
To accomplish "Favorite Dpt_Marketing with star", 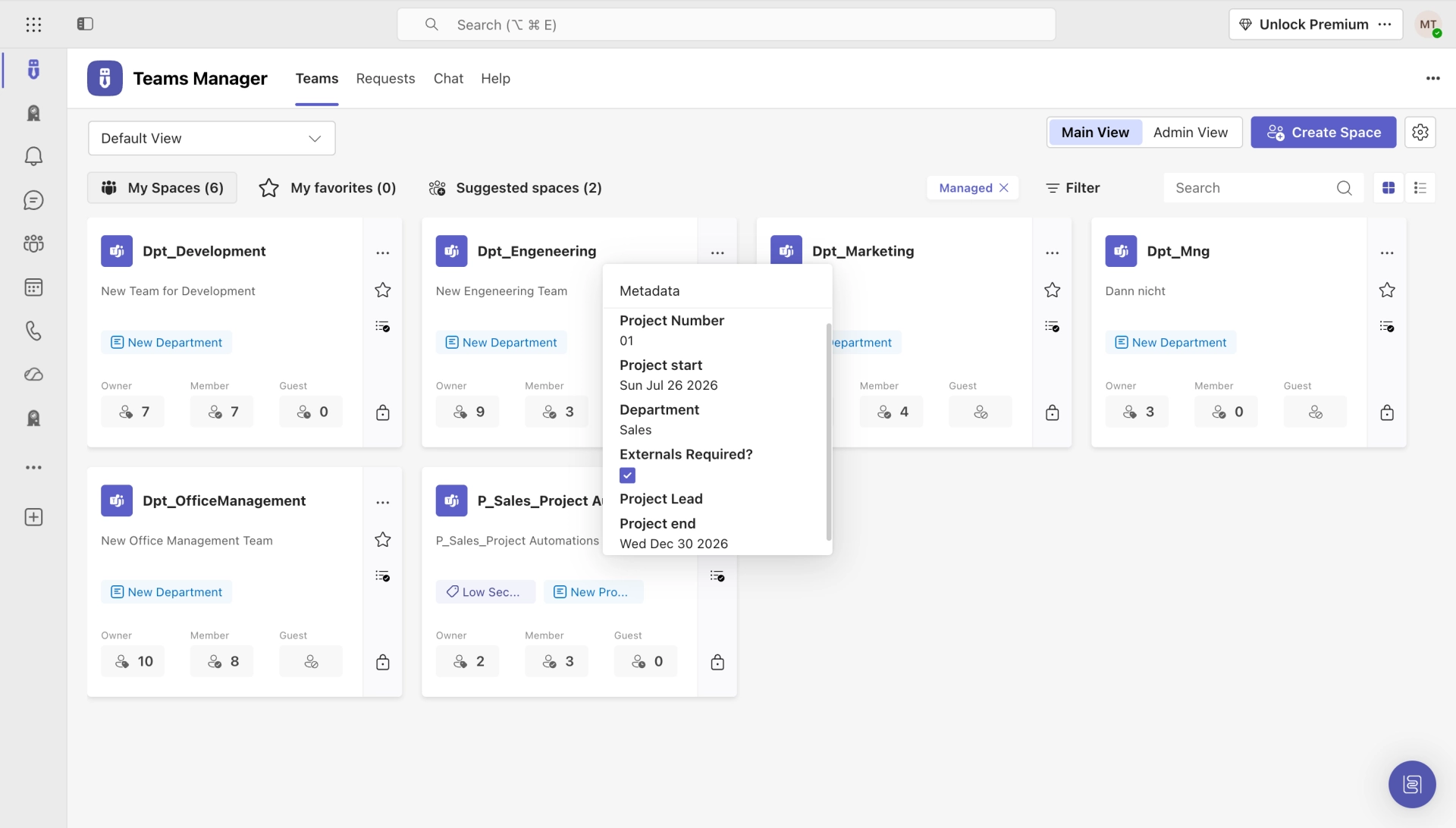I will [1053, 290].
